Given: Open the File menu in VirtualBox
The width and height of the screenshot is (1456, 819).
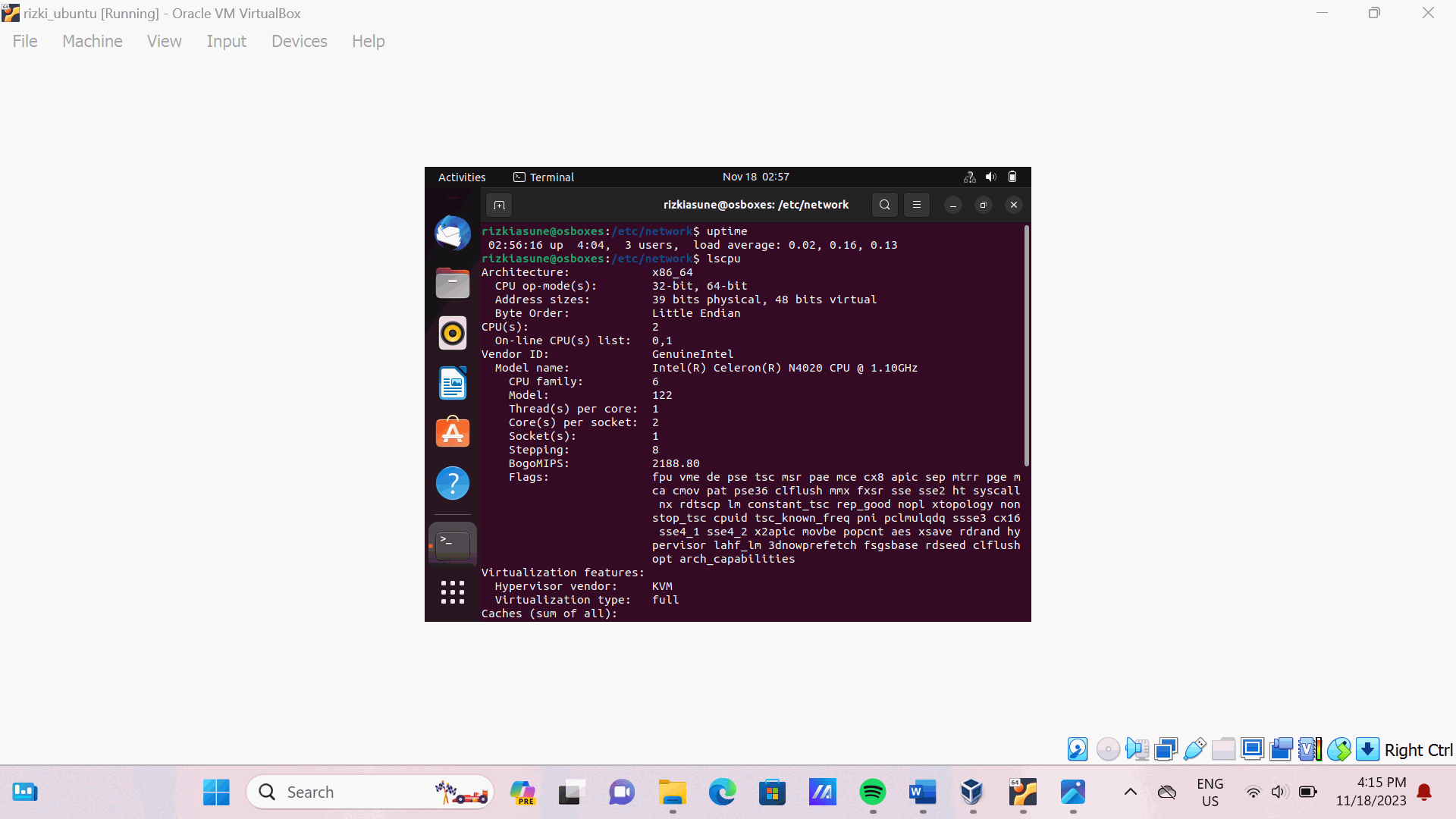Looking at the screenshot, I should (x=25, y=41).
